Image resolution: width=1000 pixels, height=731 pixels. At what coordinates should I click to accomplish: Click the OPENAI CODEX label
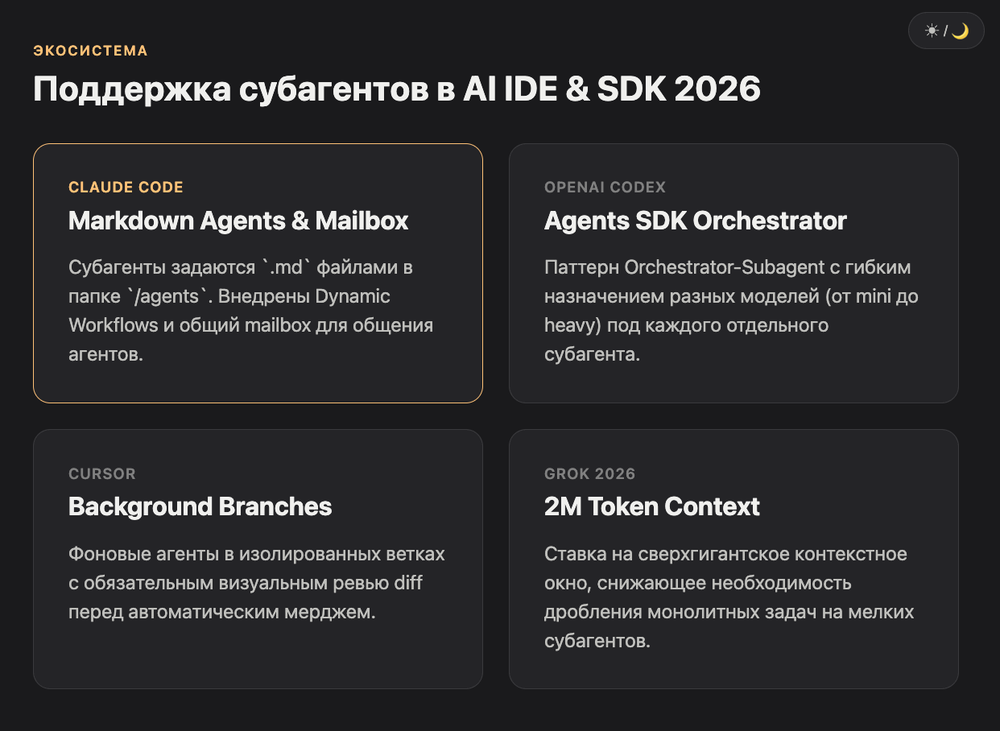click(x=605, y=187)
